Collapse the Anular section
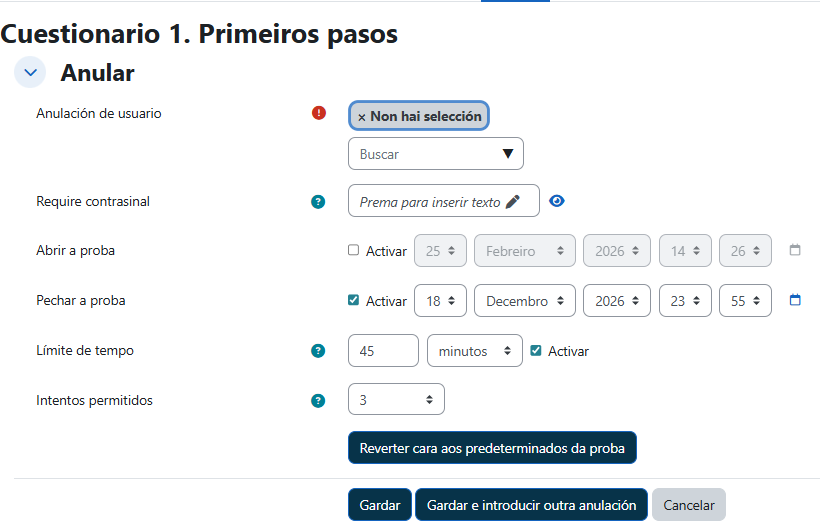This screenshot has width=820, height=530. pos(30,72)
